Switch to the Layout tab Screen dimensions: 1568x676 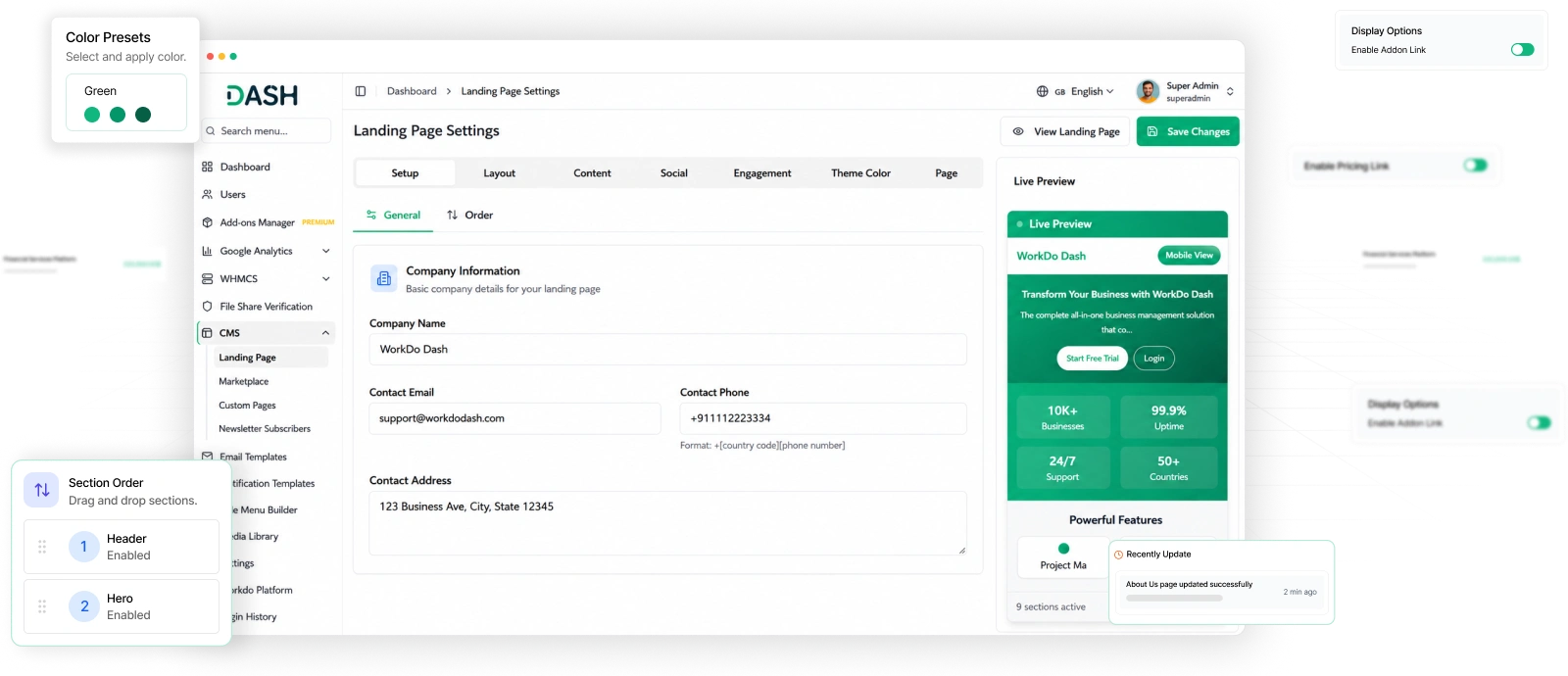pyautogui.click(x=499, y=173)
